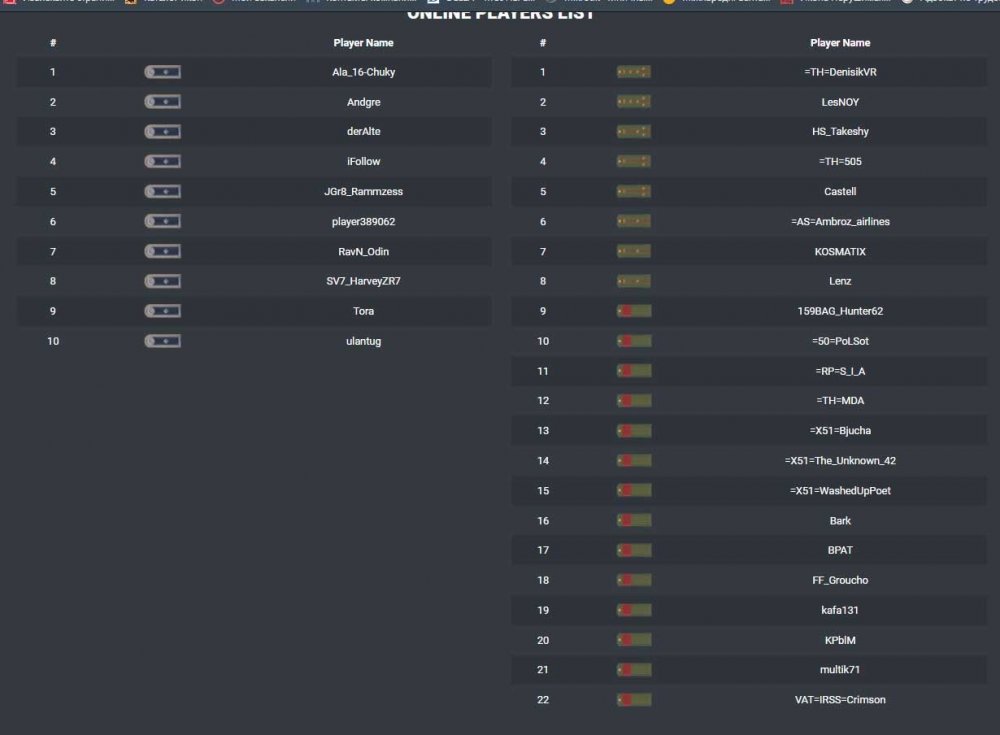
Task: Click the rank icon for VAT=IRSS=Crimson
Action: click(634, 700)
